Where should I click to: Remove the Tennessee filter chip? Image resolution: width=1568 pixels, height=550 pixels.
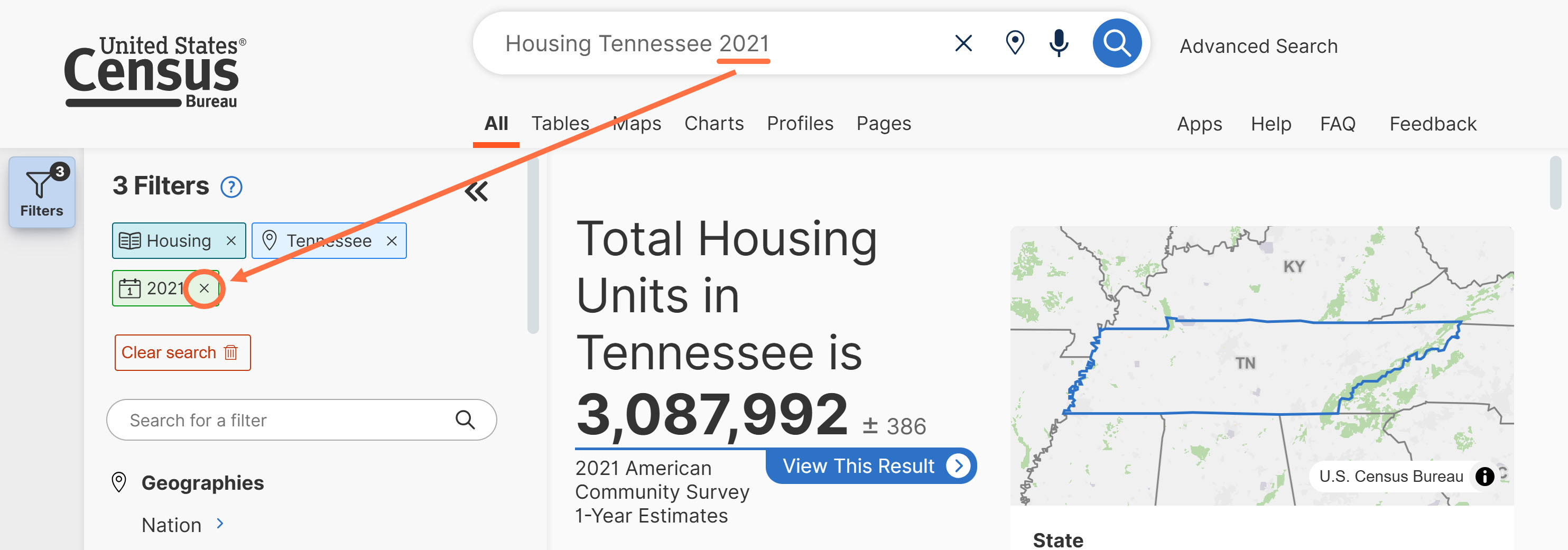392,241
